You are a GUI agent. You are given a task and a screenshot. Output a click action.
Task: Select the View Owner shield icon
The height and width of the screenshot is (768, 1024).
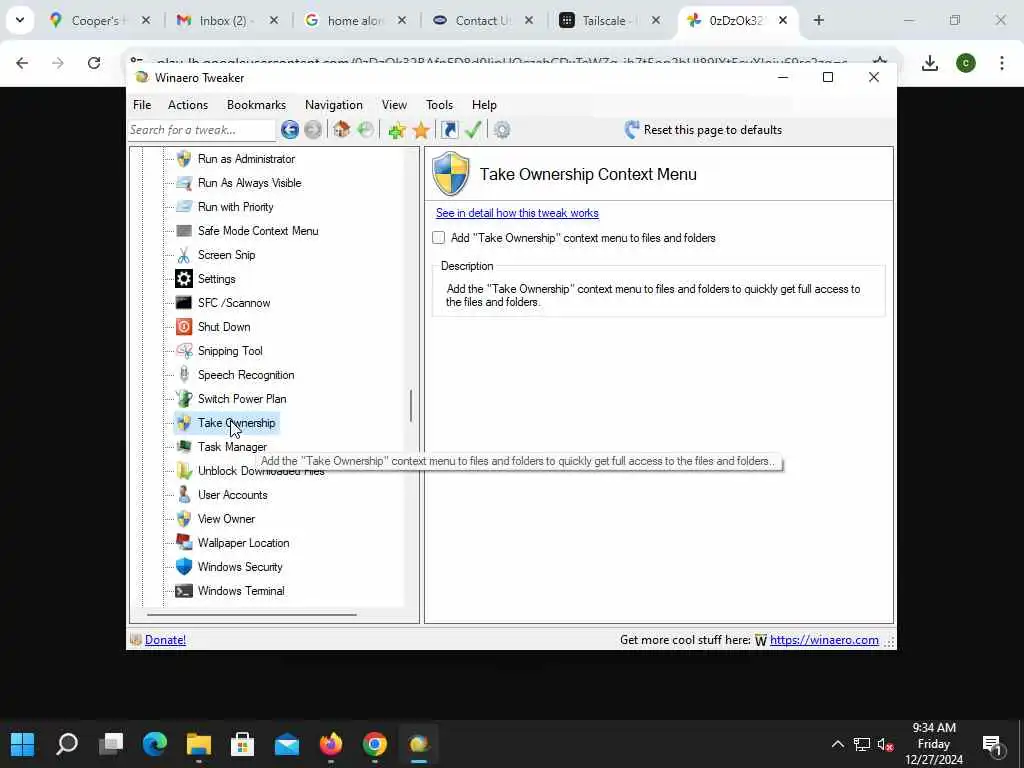[184, 519]
